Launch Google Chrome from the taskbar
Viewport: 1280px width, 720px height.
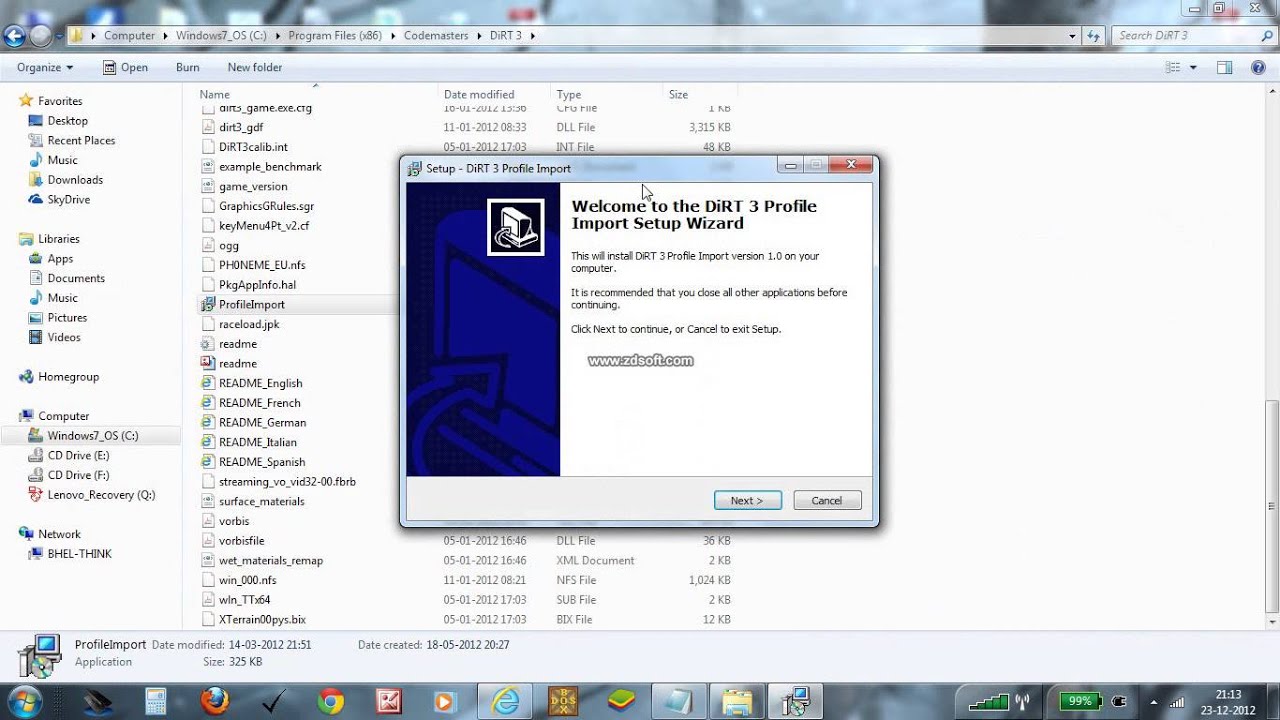tap(331, 701)
